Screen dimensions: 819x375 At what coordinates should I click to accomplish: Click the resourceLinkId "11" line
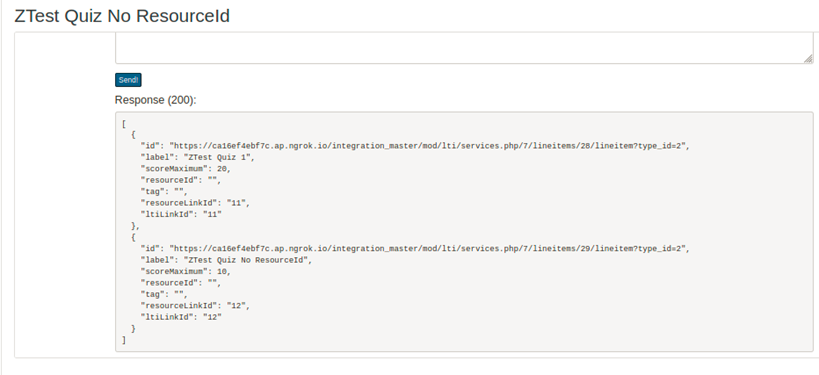[195, 203]
